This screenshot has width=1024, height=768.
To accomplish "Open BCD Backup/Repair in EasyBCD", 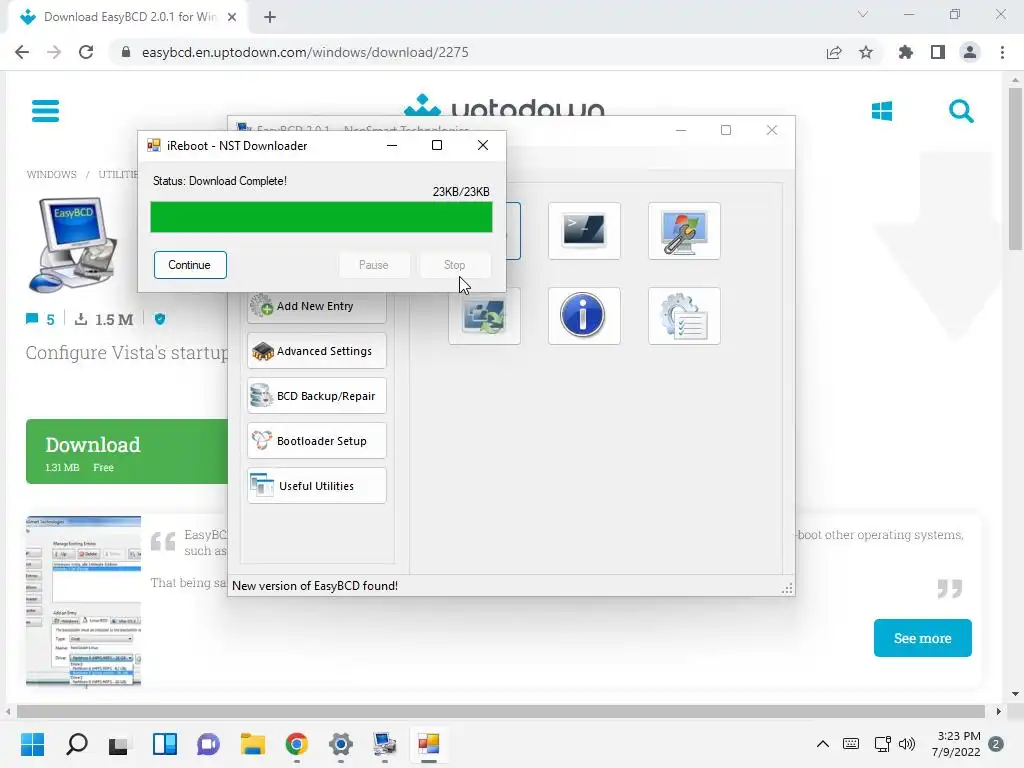I will [317, 396].
